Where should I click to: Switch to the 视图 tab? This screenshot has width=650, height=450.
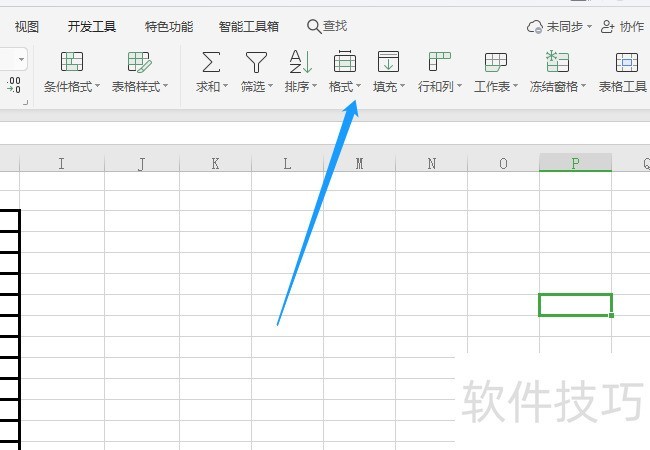pos(27,27)
